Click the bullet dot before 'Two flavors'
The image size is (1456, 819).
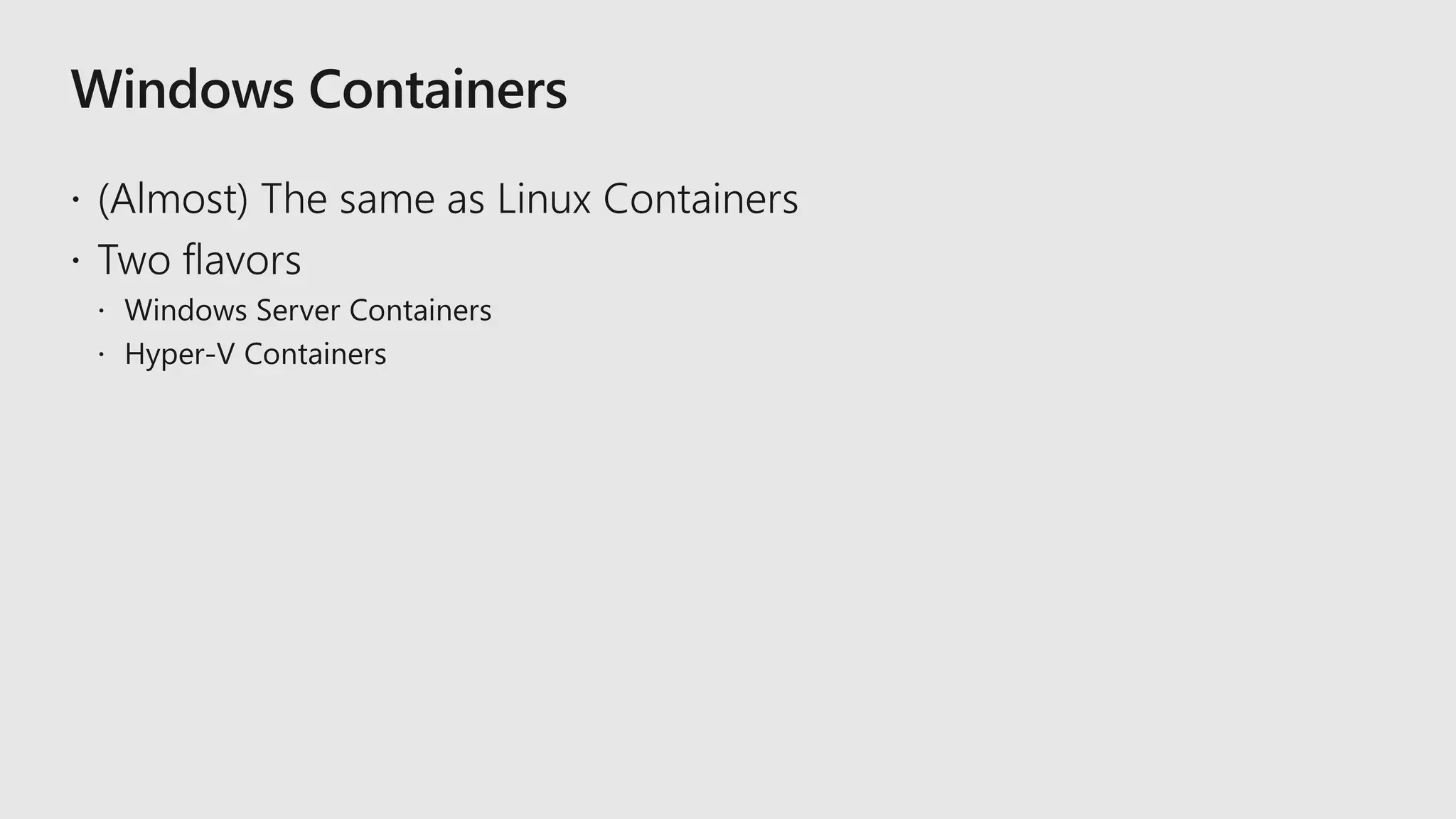pos(75,261)
